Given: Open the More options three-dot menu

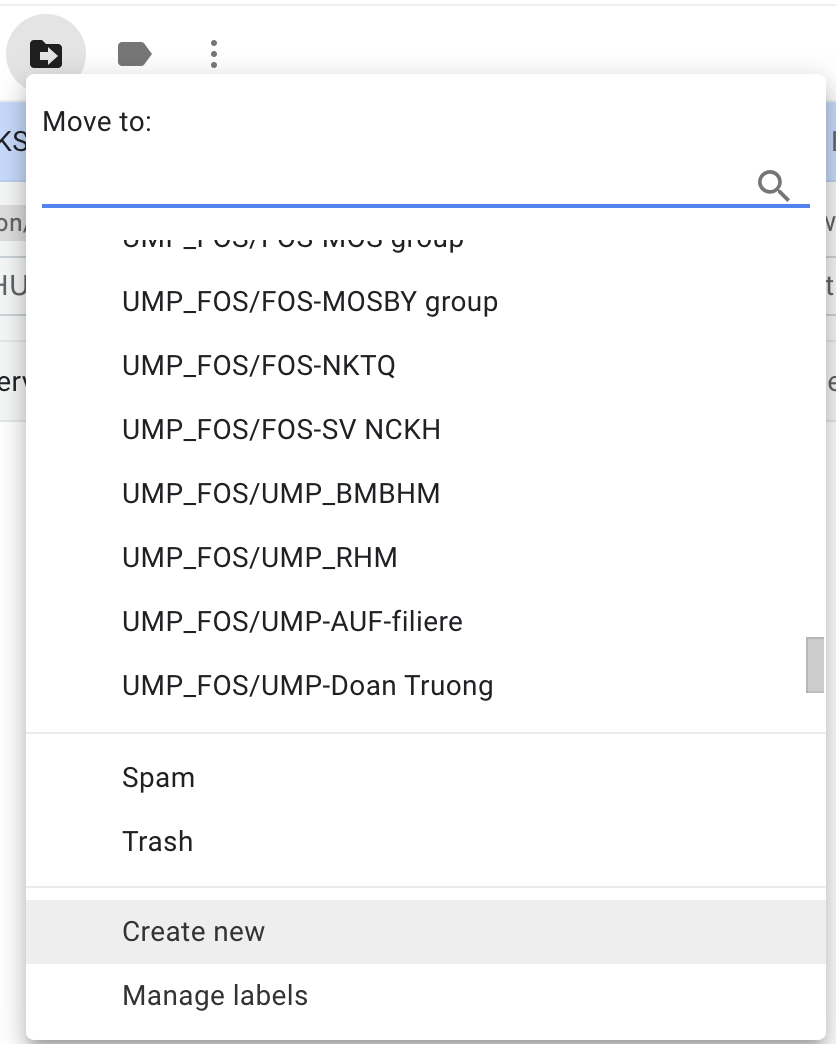Looking at the screenshot, I should click(x=214, y=54).
